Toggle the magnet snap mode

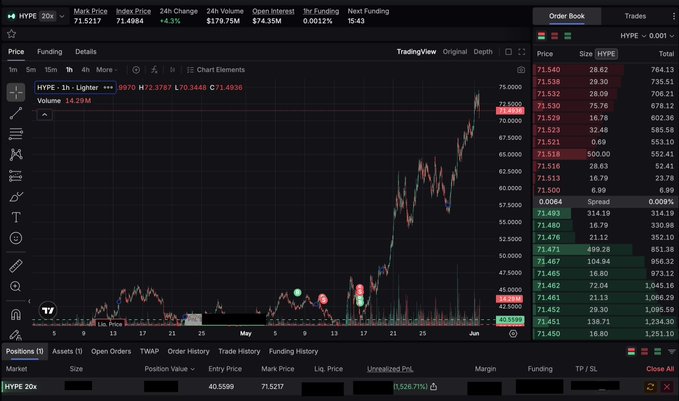coord(16,314)
